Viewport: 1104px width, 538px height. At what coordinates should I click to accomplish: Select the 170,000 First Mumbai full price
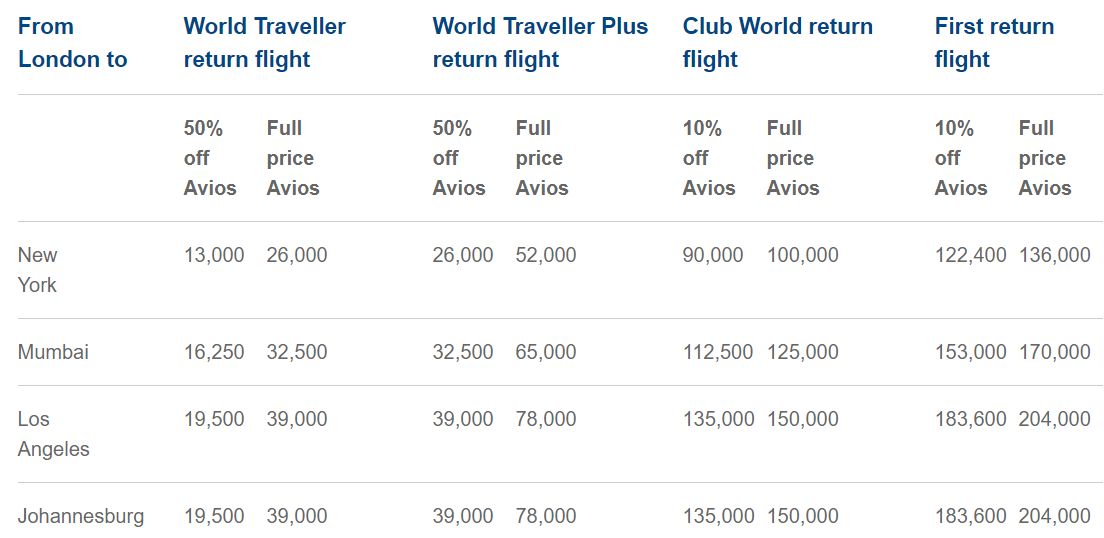1054,352
